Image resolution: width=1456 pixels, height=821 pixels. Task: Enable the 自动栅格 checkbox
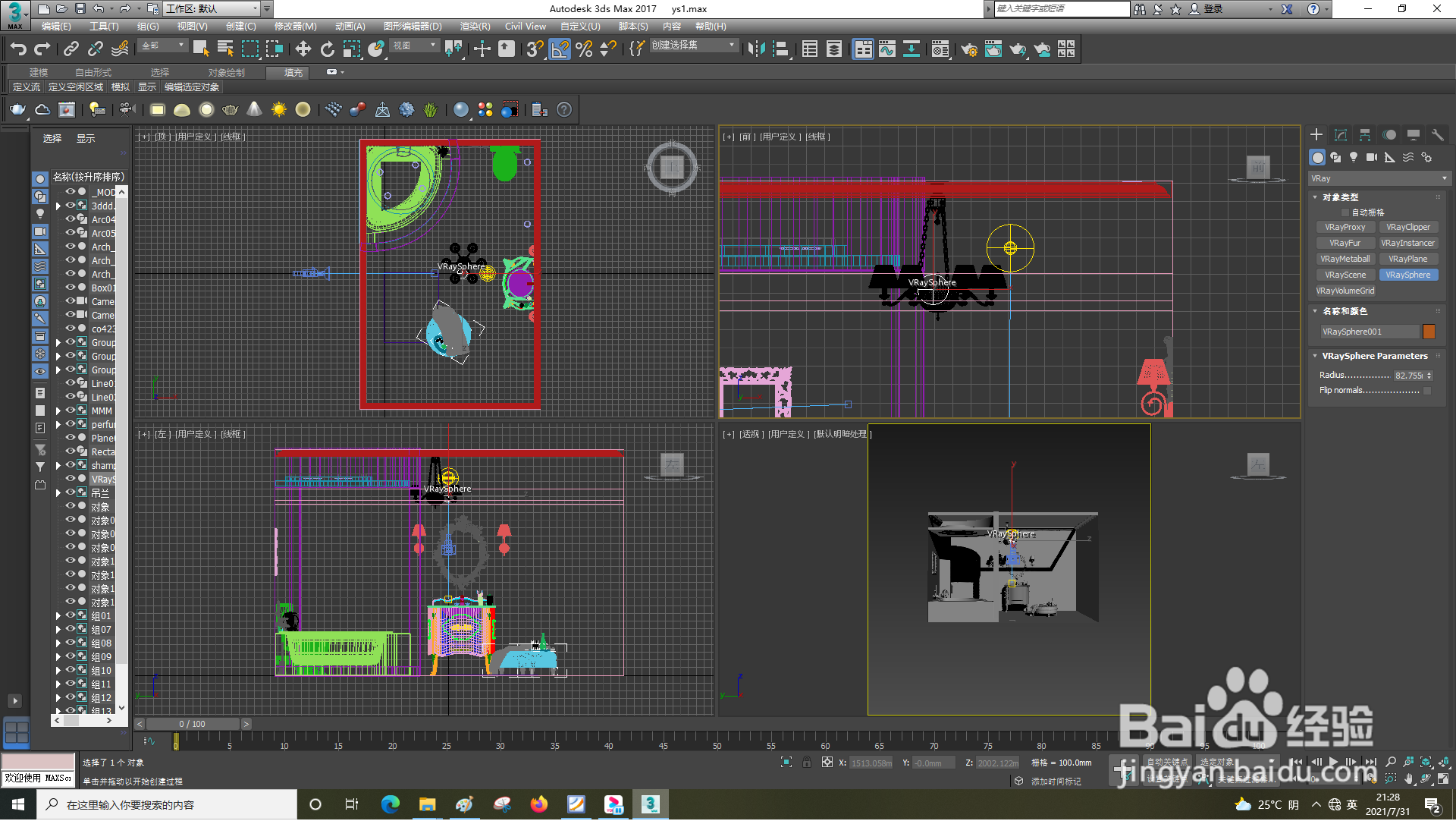[x=1346, y=213]
